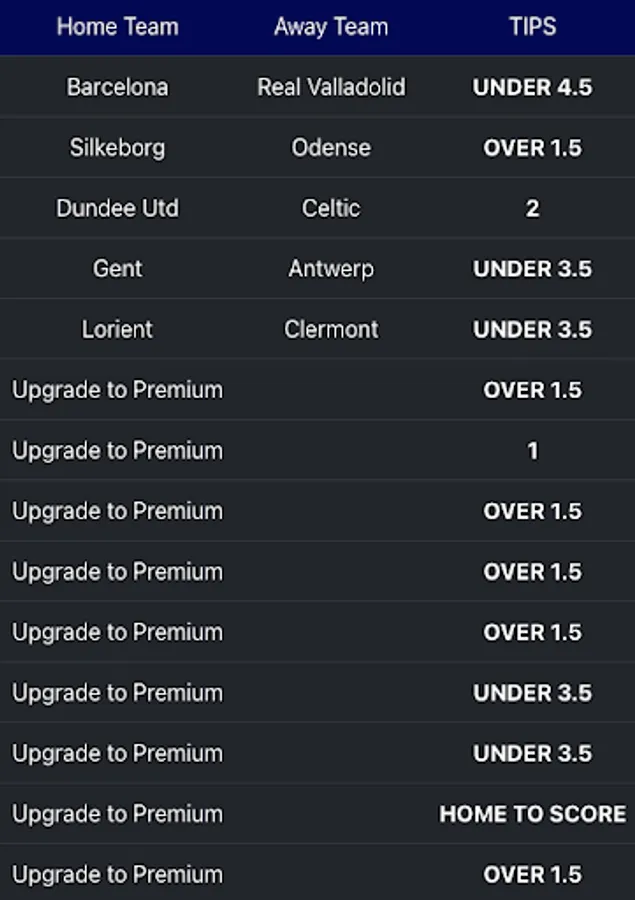Click the TIPS column header

(x=532, y=27)
